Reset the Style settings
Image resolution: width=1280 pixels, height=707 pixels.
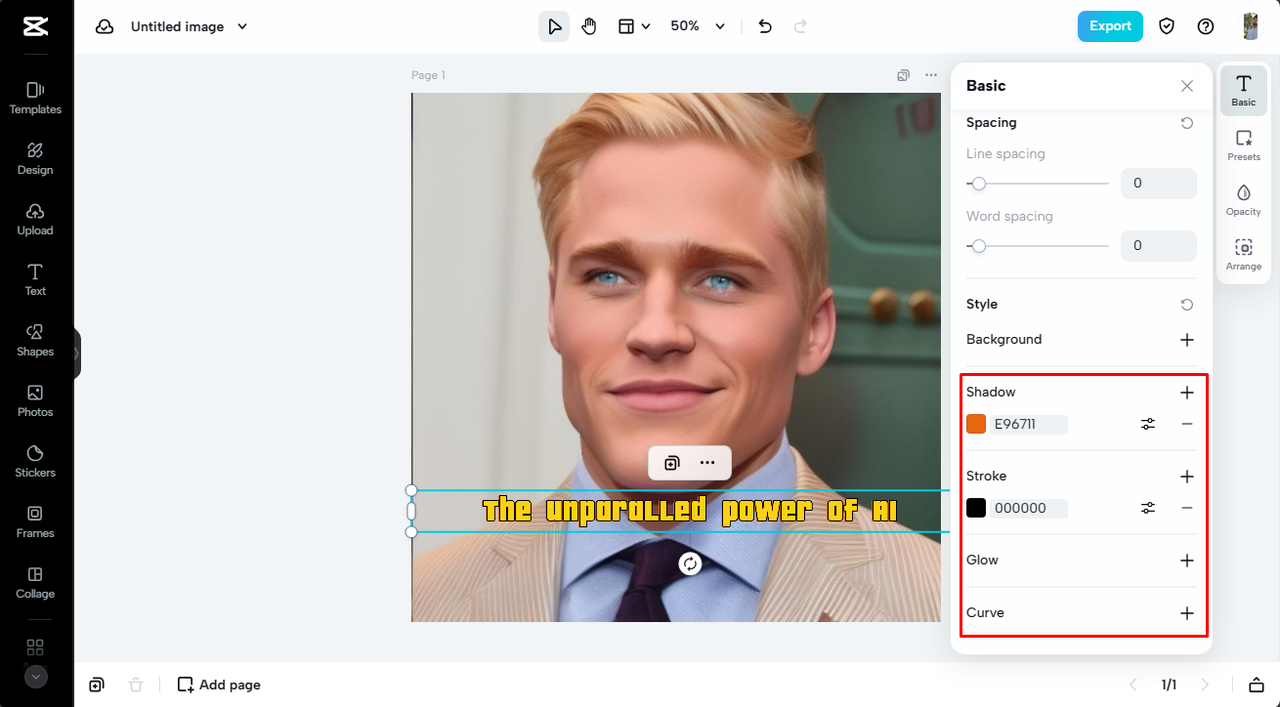[x=1187, y=305]
